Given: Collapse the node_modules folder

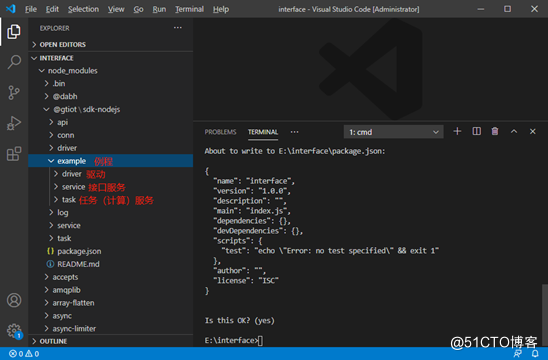Looking at the screenshot, I should [x=110, y=71].
